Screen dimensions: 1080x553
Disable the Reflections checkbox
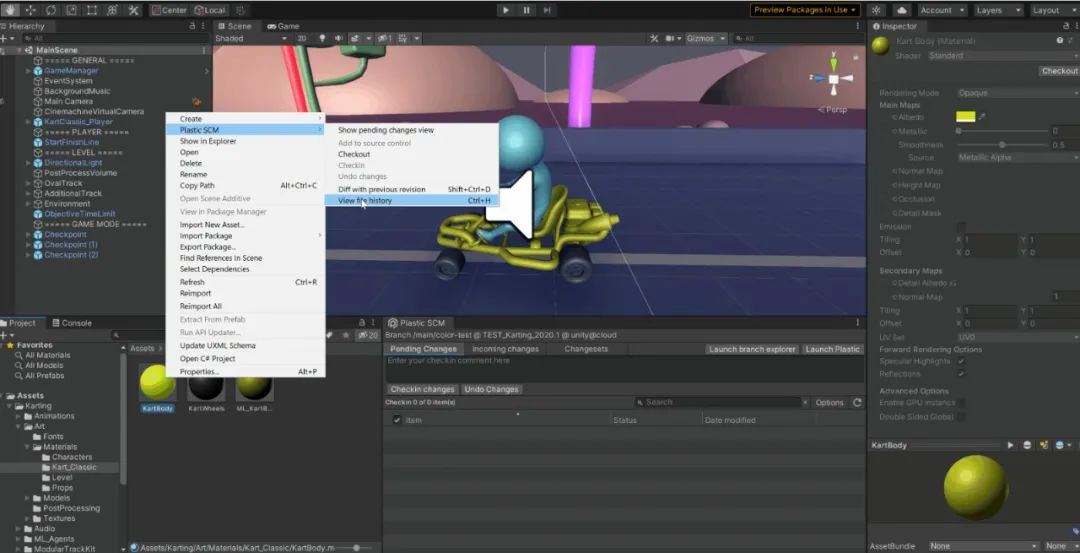click(x=961, y=373)
